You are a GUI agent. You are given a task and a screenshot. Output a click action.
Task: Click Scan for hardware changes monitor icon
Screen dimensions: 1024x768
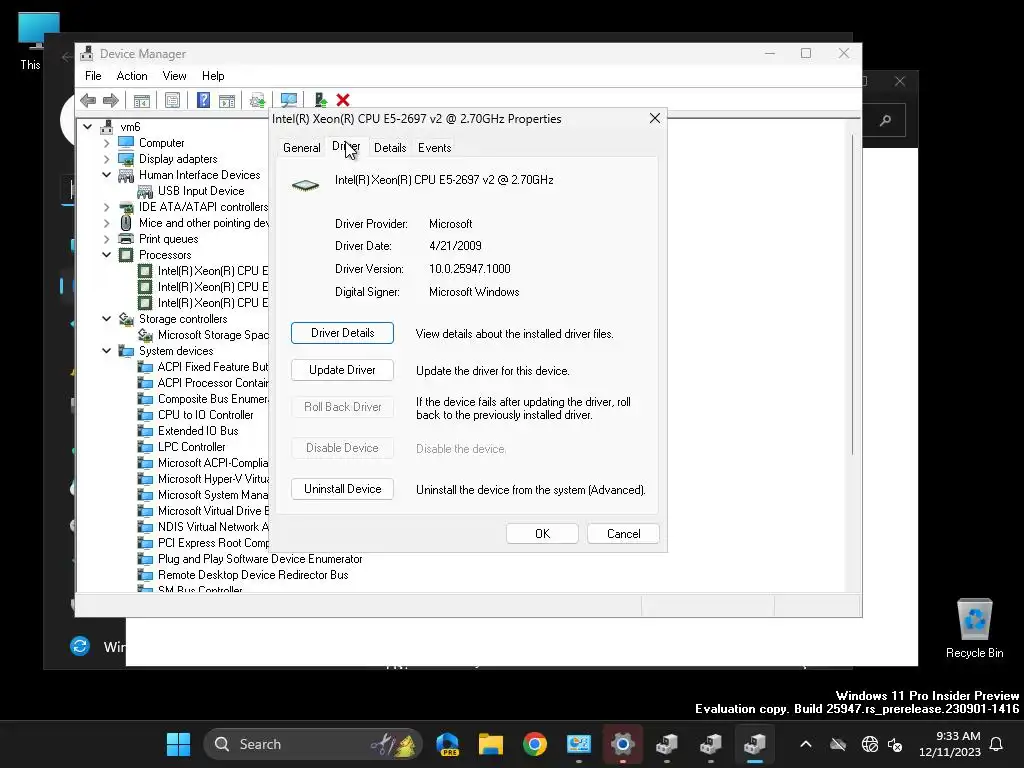click(x=289, y=100)
